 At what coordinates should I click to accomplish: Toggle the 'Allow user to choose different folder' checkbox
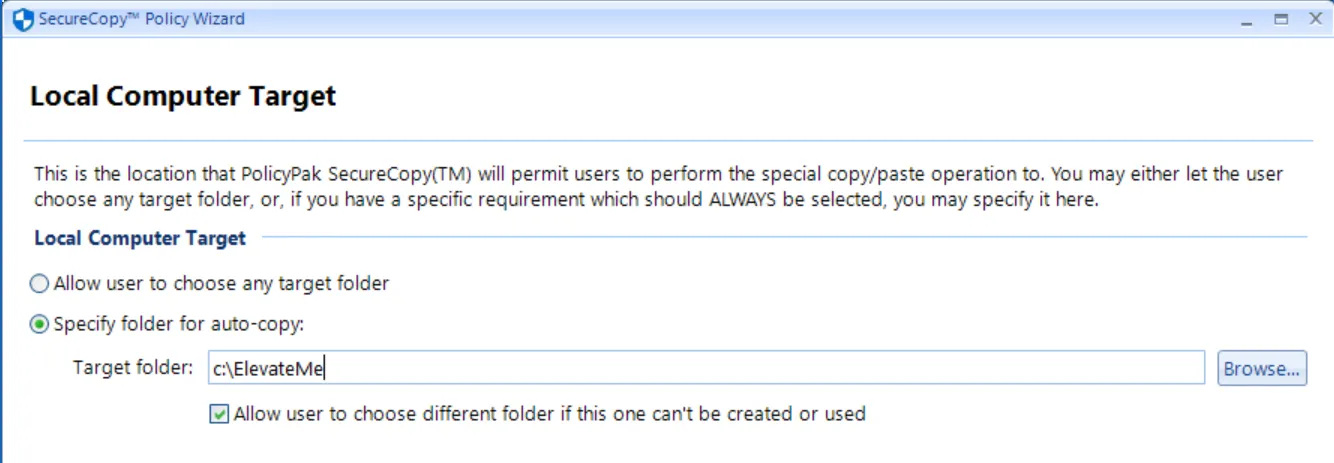click(219, 413)
